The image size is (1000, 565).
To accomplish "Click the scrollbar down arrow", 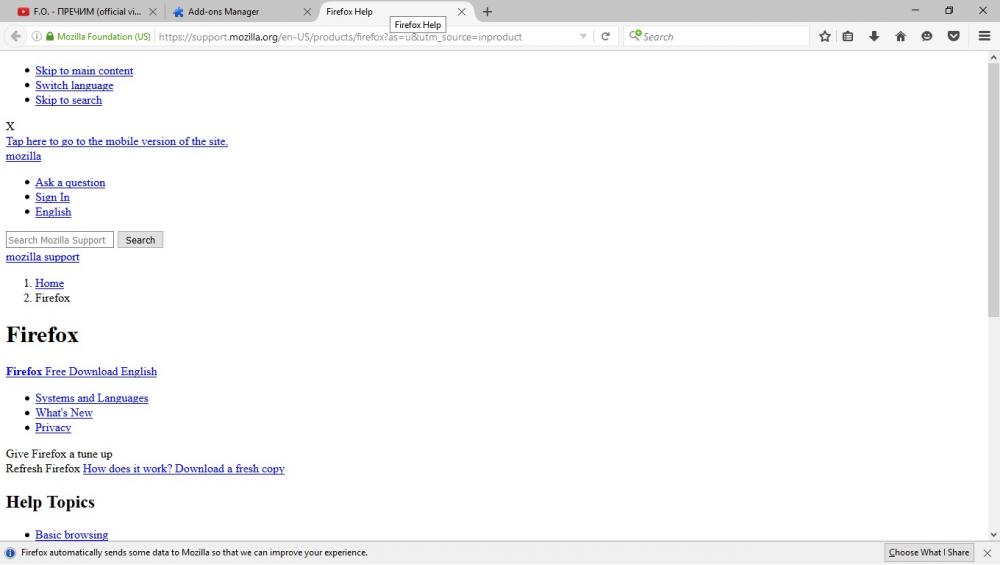I will coord(993,535).
